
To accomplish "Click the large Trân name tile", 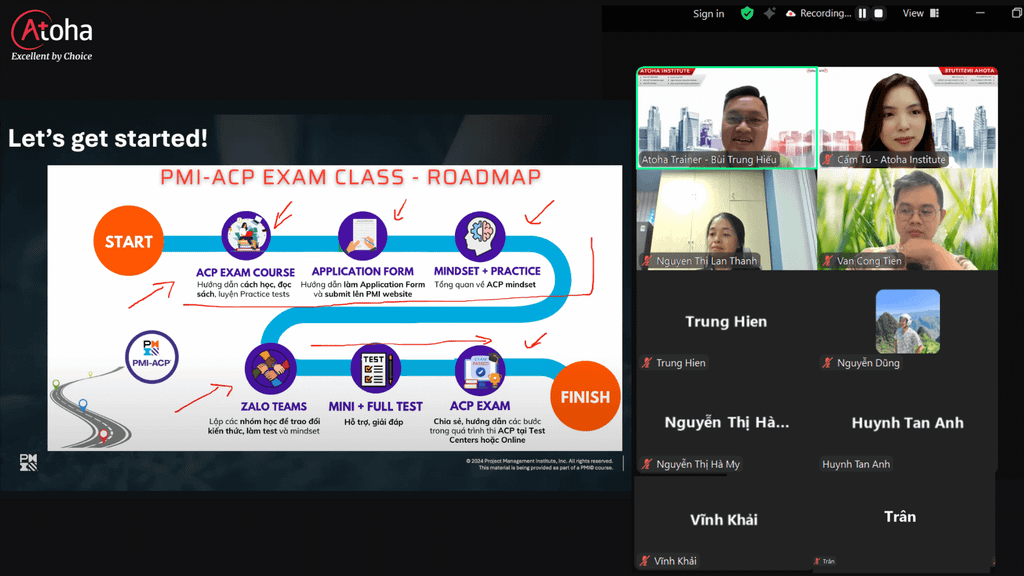I will pos(900,517).
